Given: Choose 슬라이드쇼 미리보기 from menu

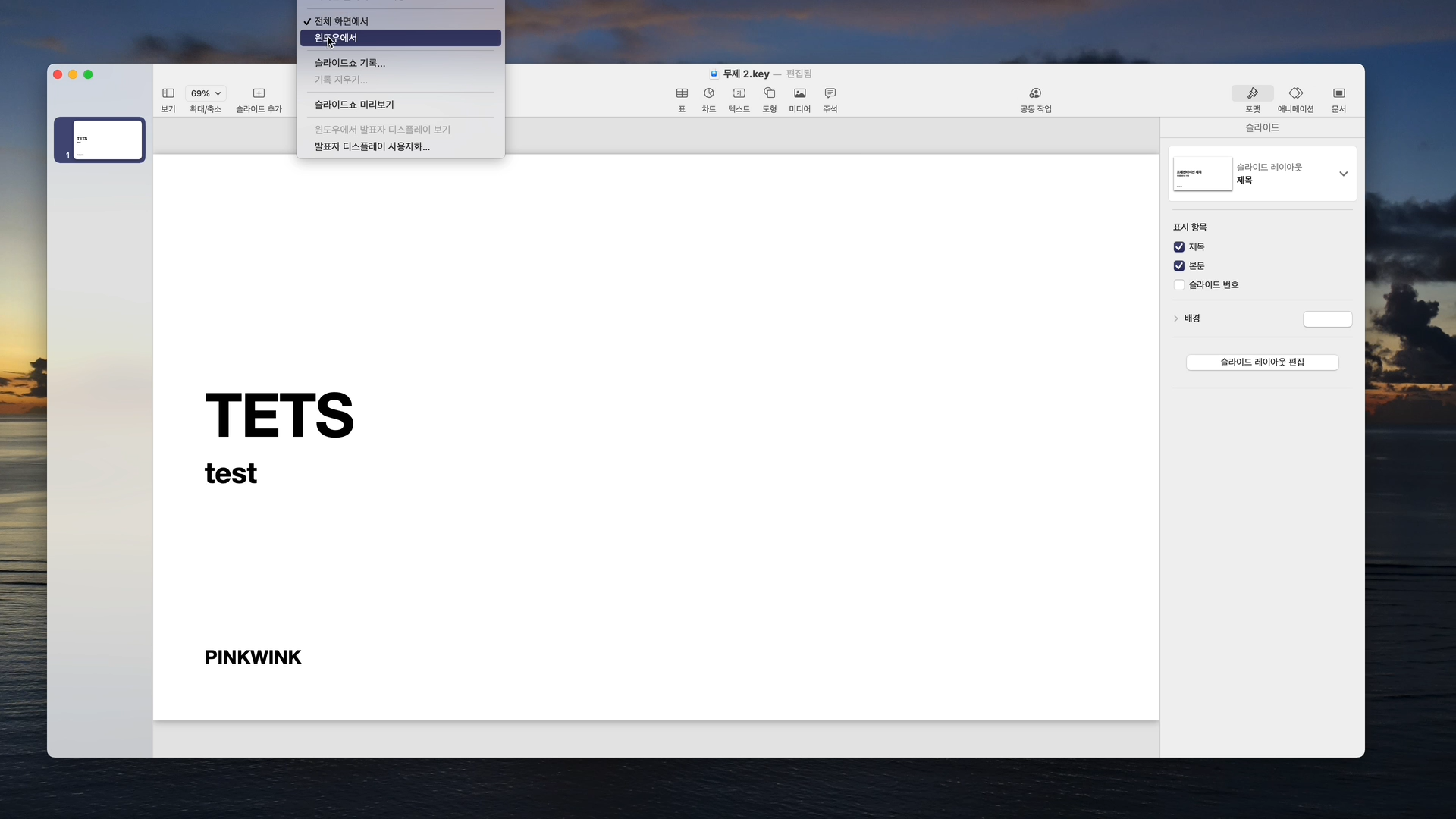Looking at the screenshot, I should click(354, 105).
